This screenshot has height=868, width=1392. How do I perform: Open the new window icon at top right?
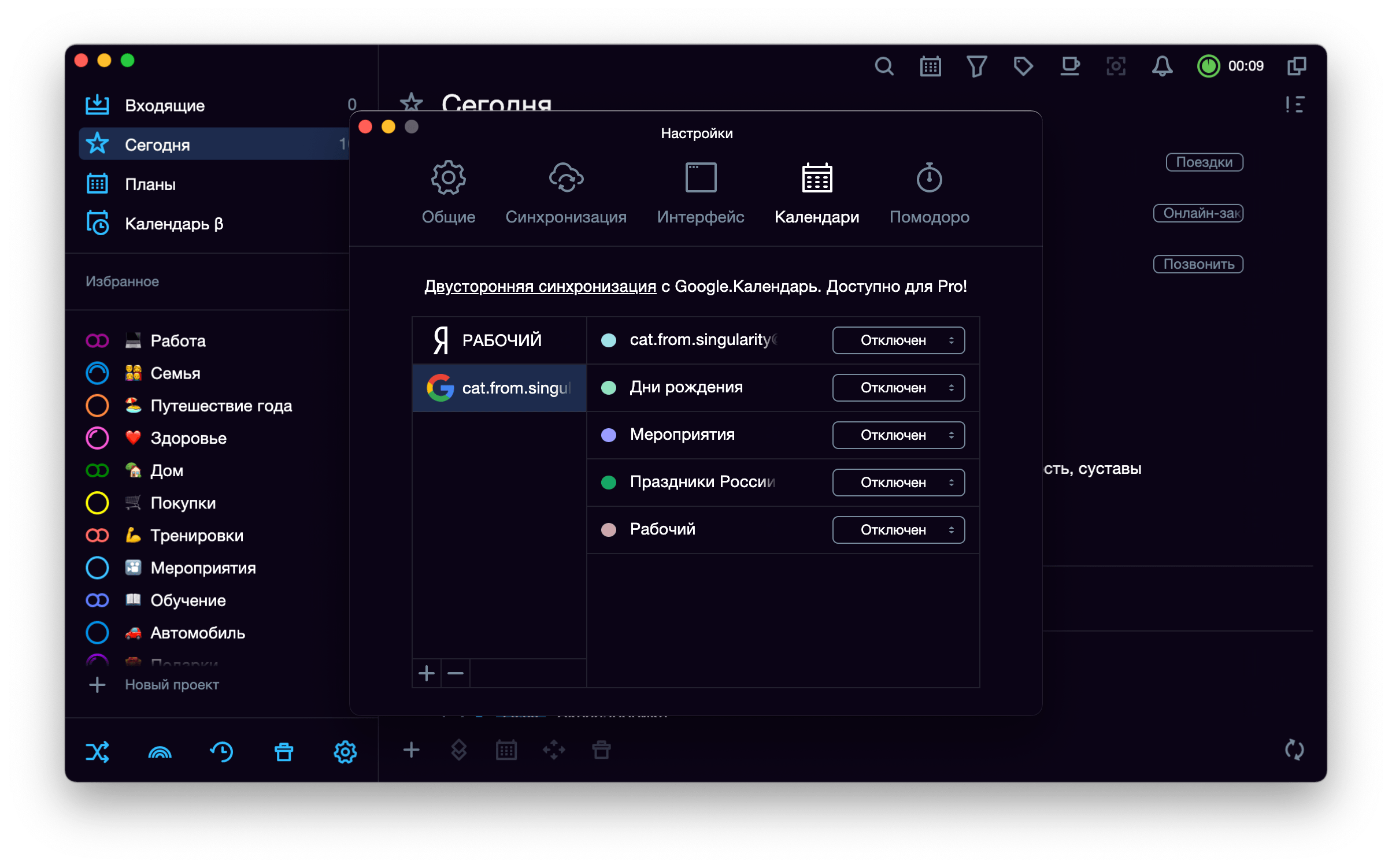(x=1297, y=66)
